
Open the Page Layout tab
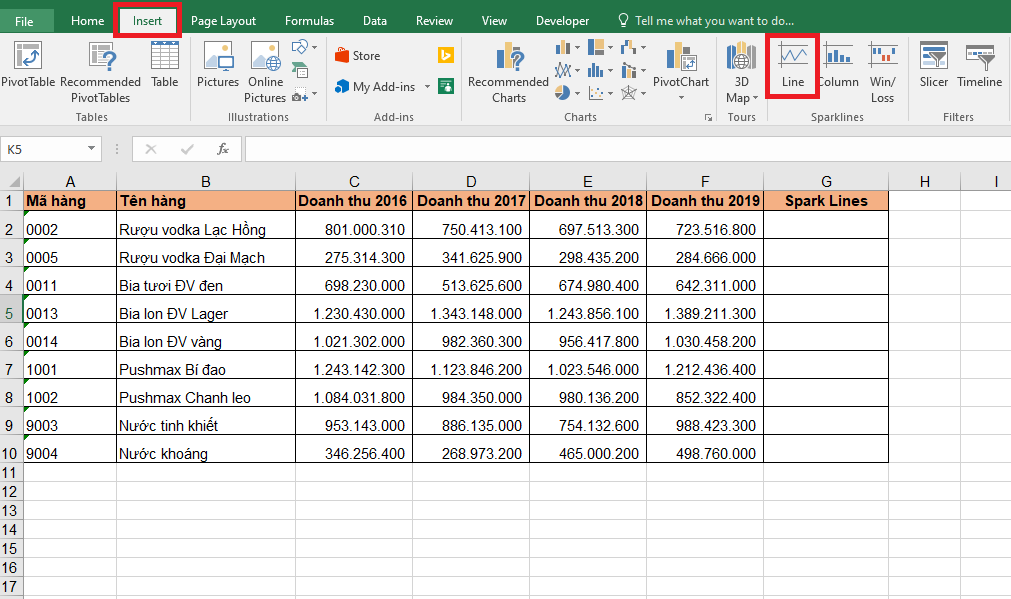tap(223, 20)
